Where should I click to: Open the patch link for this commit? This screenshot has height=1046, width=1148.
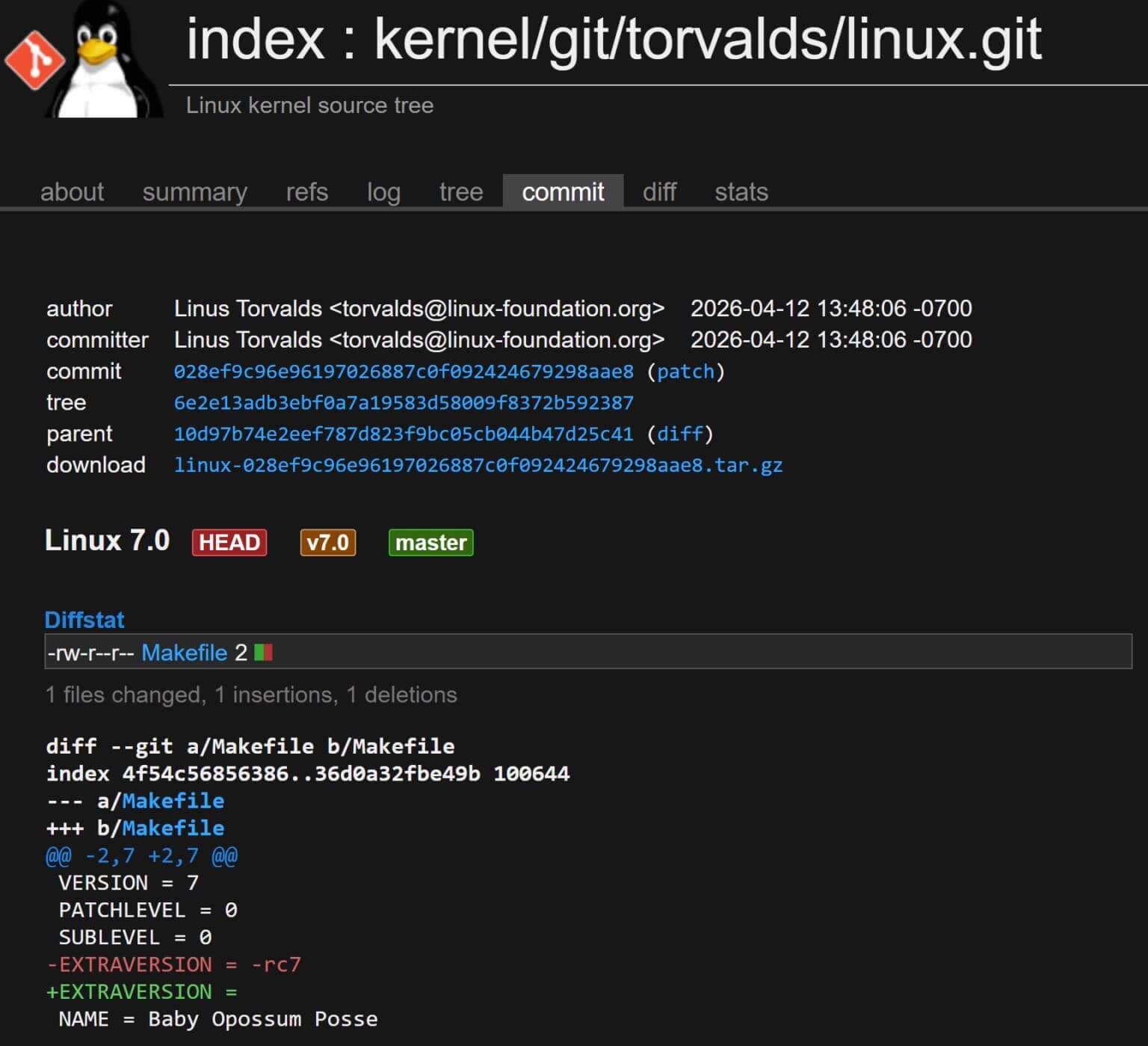tap(684, 372)
